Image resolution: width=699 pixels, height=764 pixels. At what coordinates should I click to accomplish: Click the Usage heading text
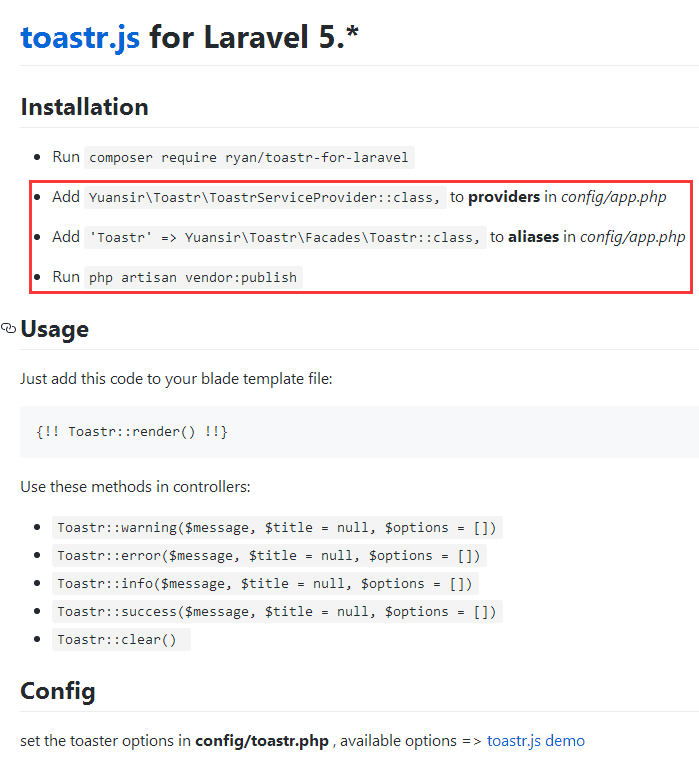tap(55, 329)
